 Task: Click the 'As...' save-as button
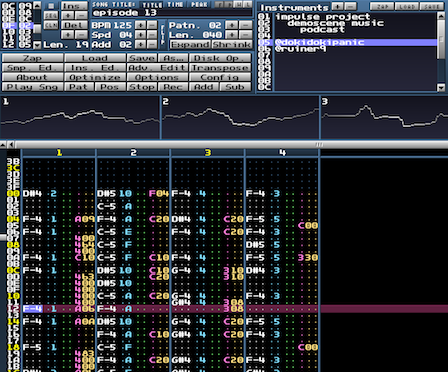pos(173,58)
